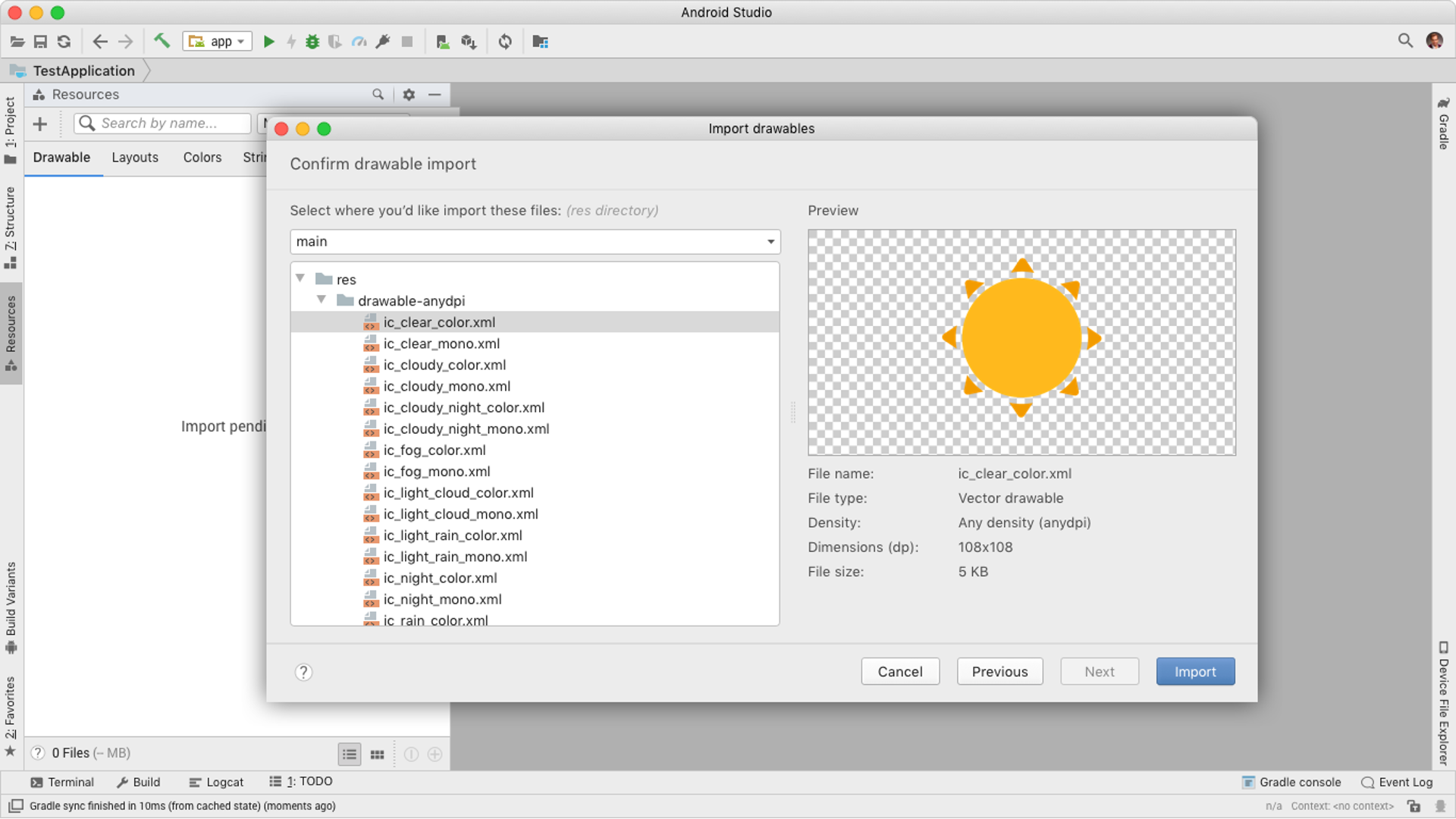Click the green Run app button
This screenshot has width=1456, height=819.
(x=268, y=42)
